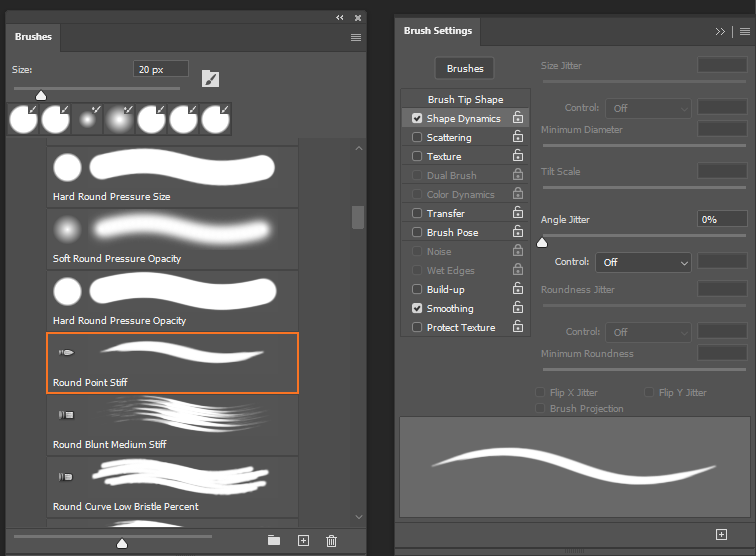The width and height of the screenshot is (756, 556).
Task: Enable Build-up checkbox
Action: (417, 289)
